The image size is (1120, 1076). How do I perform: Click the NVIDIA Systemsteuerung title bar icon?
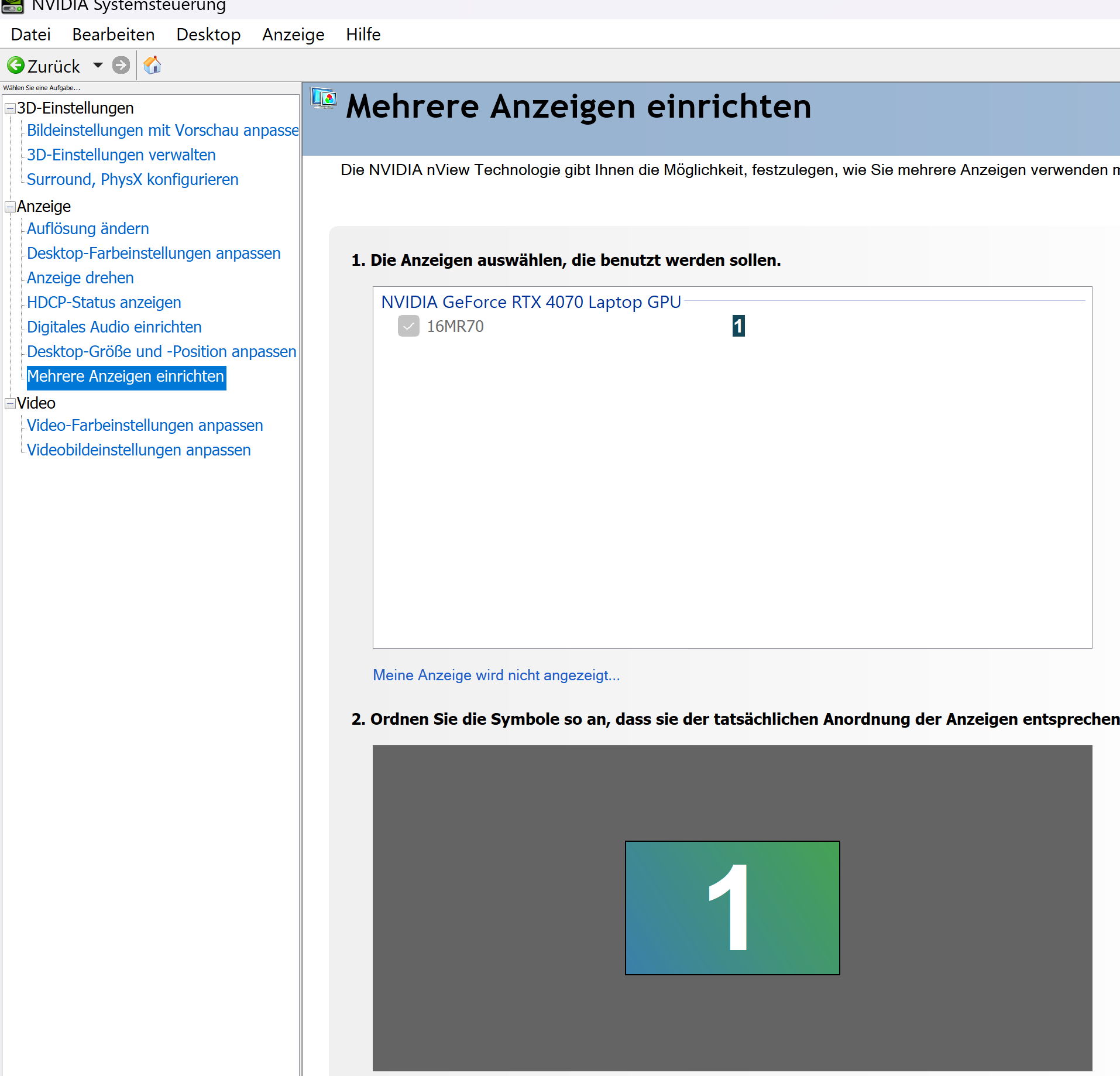pos(13,6)
